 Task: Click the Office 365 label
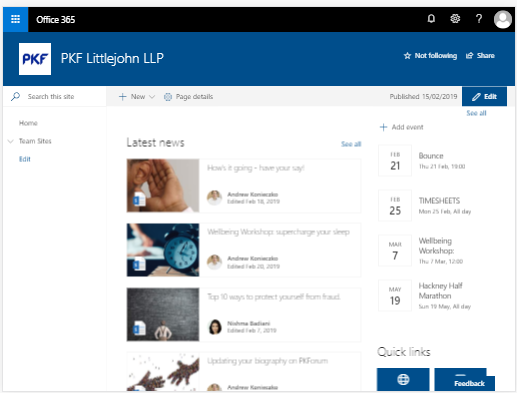(56, 20)
